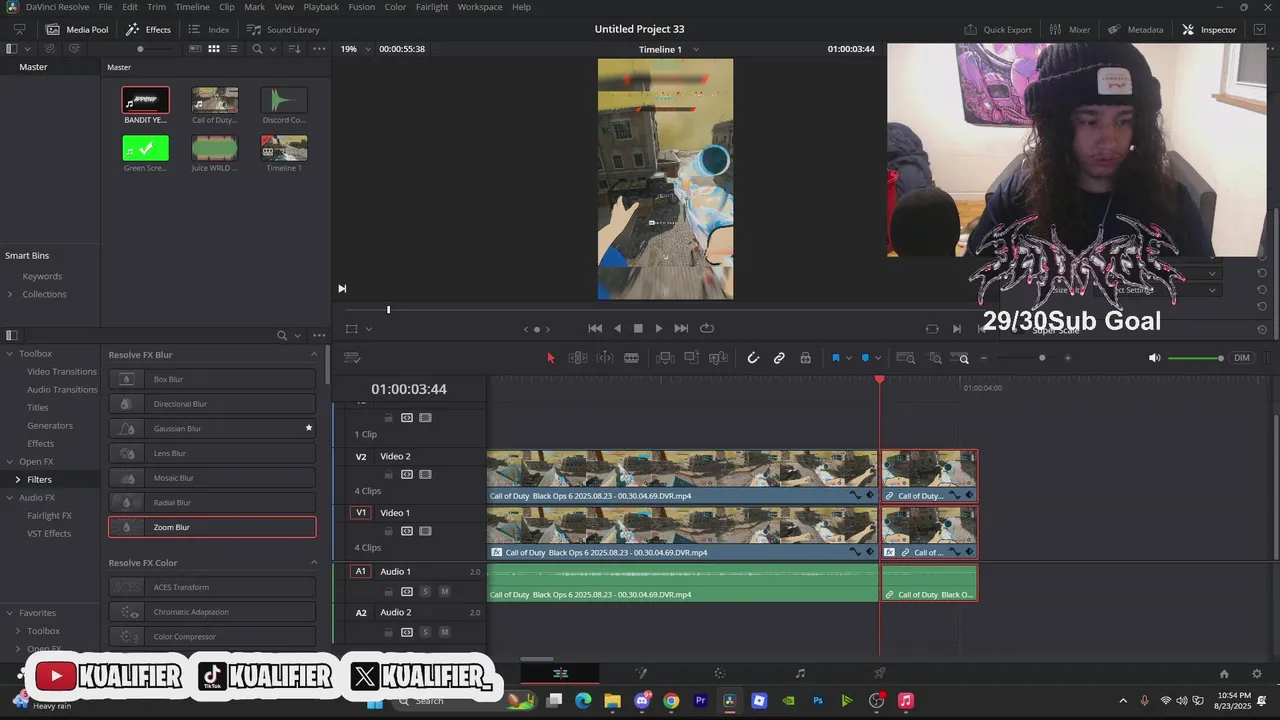
Task: Open the Timeline menu
Action: [x=192, y=7]
